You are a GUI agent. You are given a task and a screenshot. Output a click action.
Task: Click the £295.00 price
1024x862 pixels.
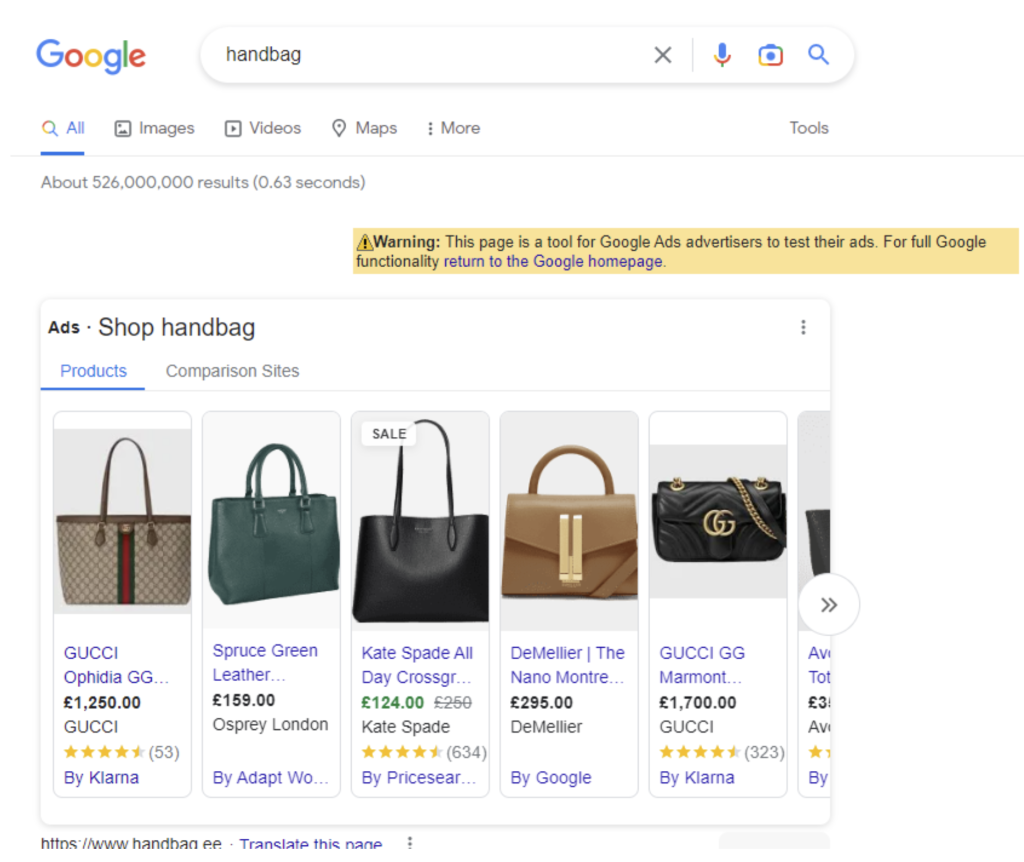point(541,703)
